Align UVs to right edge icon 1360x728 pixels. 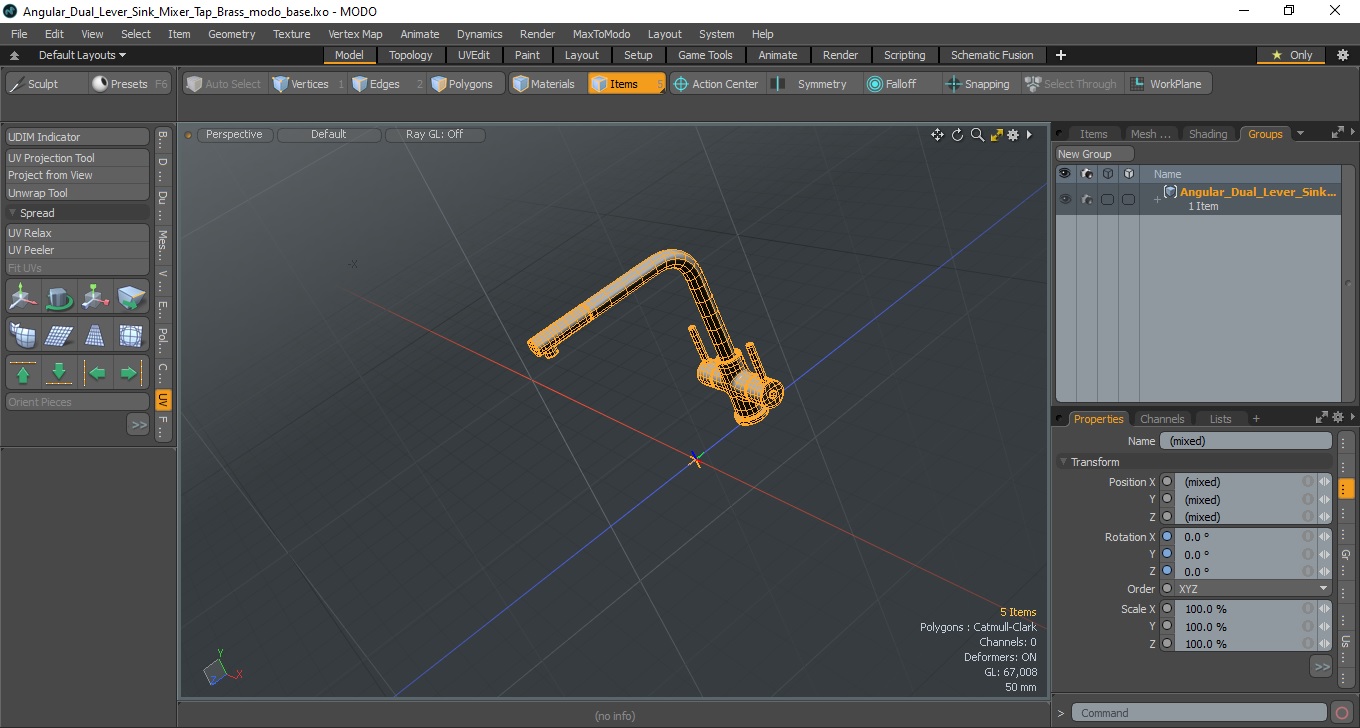point(131,373)
